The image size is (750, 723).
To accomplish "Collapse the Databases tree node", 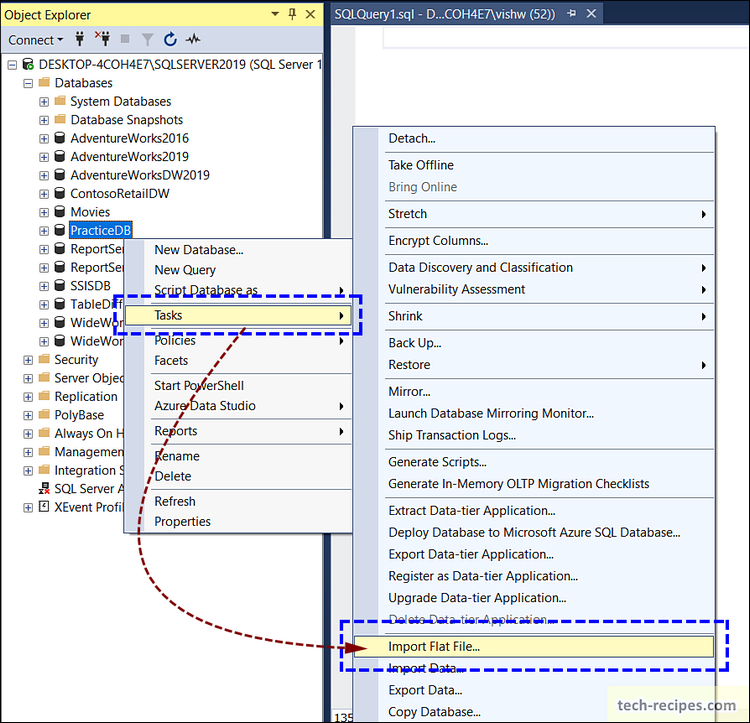I will pos(28,83).
